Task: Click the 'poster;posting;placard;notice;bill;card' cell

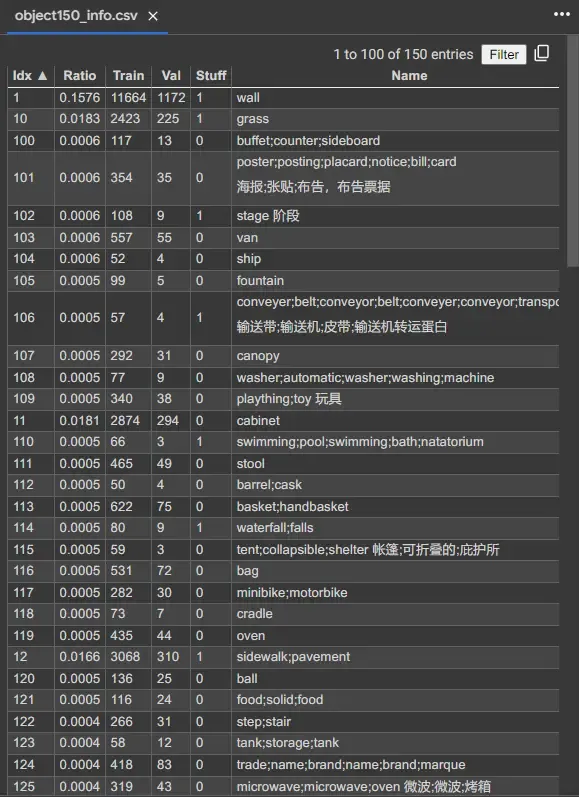Action: coord(395,178)
